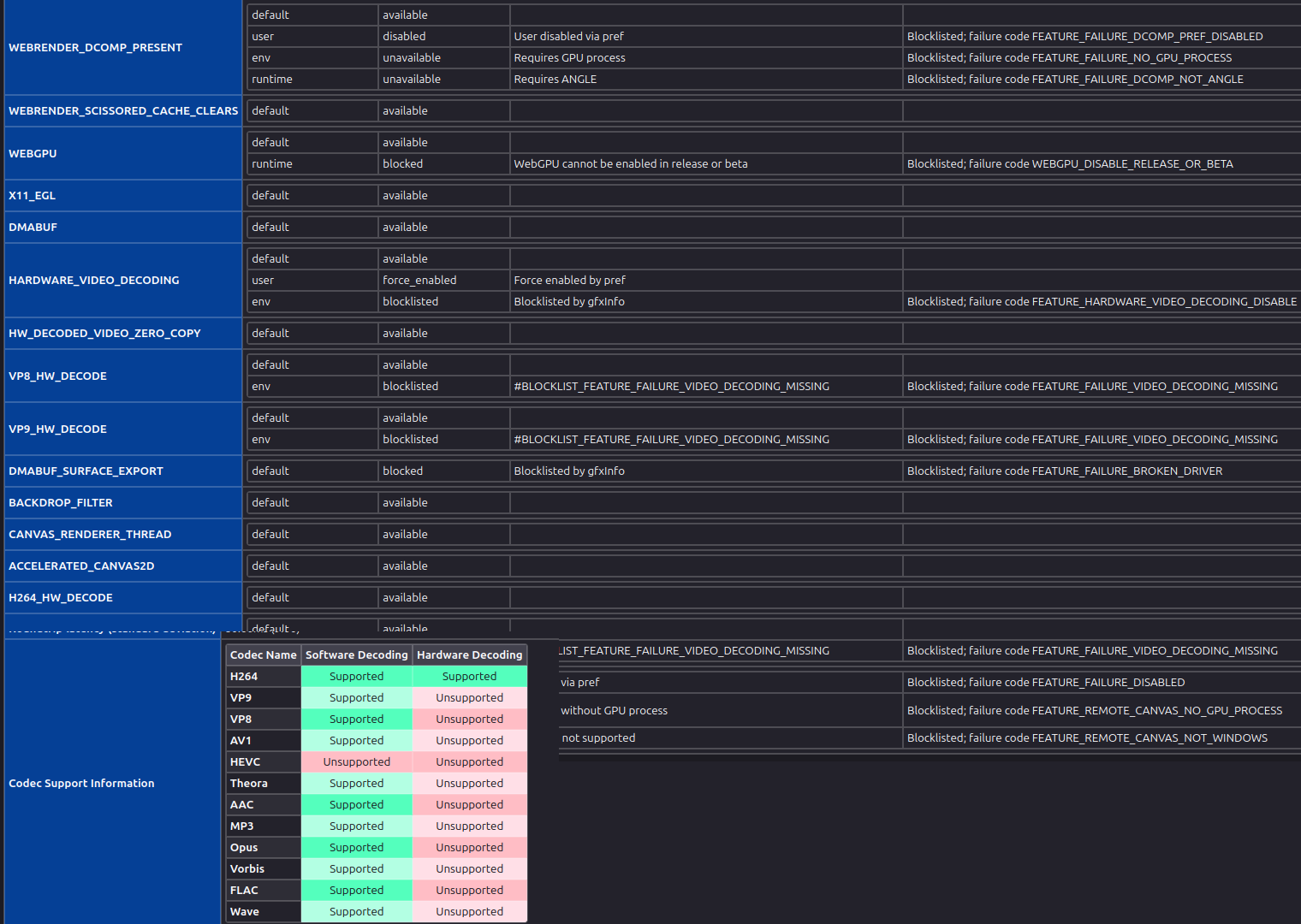This screenshot has height=924, width=1301.
Task: Click DMABUF_SURFACE_EXPORT 'Blocklisted by gfxInfo' message
Action: [569, 471]
